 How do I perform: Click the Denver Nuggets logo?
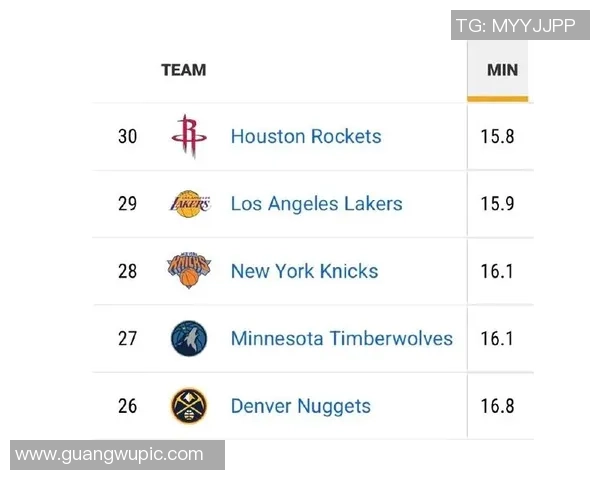click(x=189, y=406)
